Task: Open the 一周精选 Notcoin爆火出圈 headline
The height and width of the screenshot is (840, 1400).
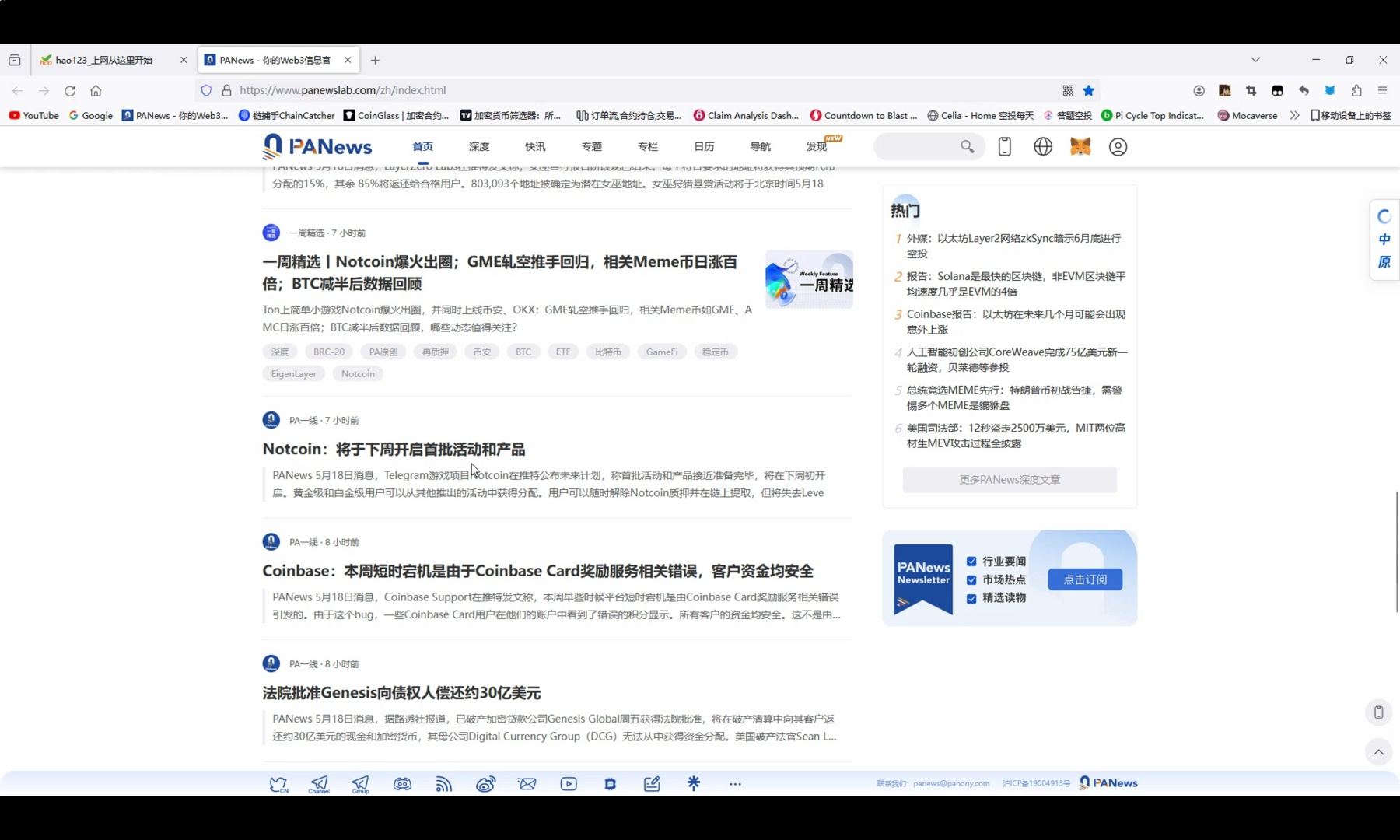Action: click(500, 273)
